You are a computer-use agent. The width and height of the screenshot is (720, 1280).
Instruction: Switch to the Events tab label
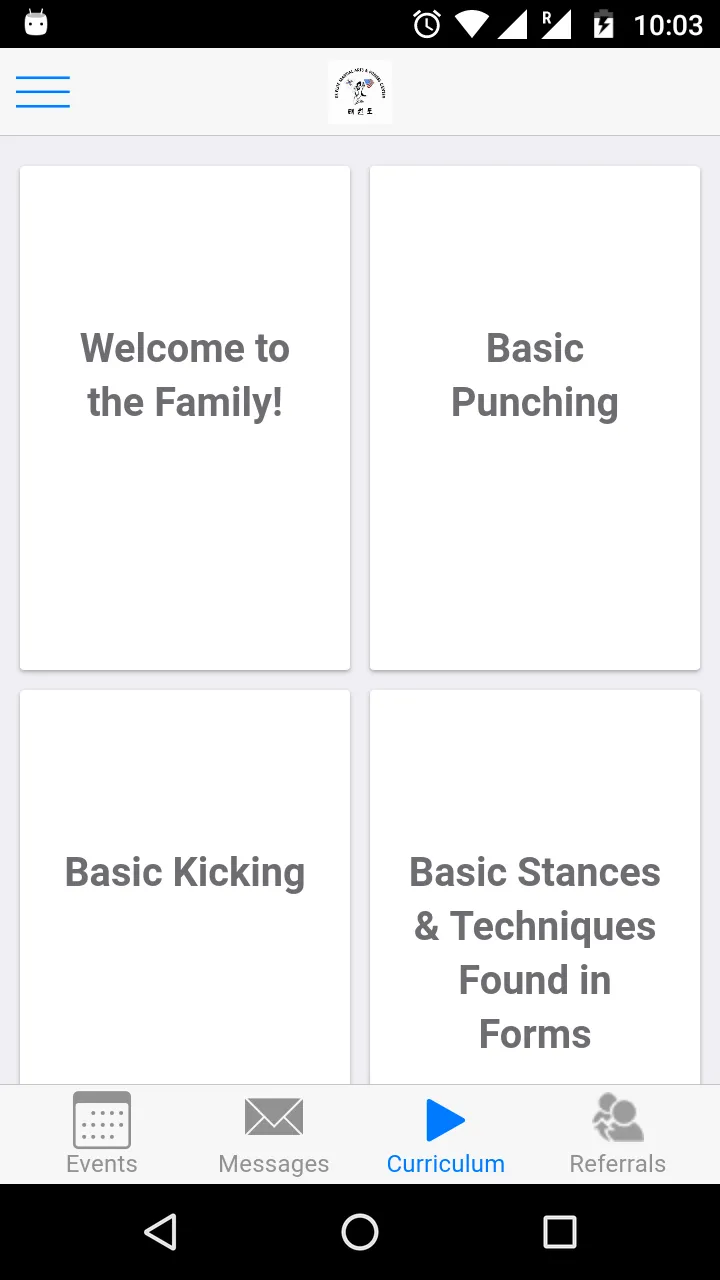(x=102, y=1164)
